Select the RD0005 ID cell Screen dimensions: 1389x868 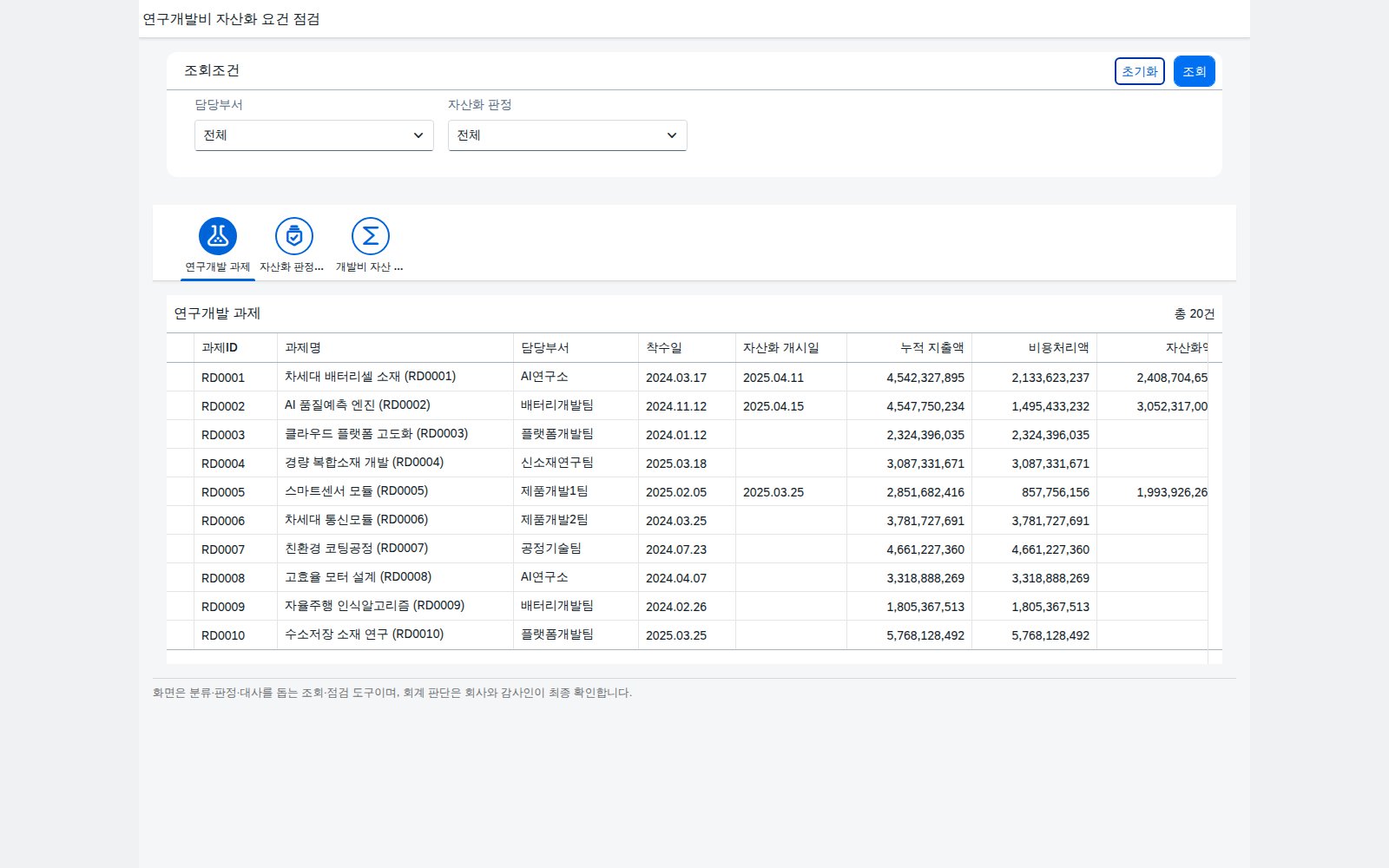235,492
